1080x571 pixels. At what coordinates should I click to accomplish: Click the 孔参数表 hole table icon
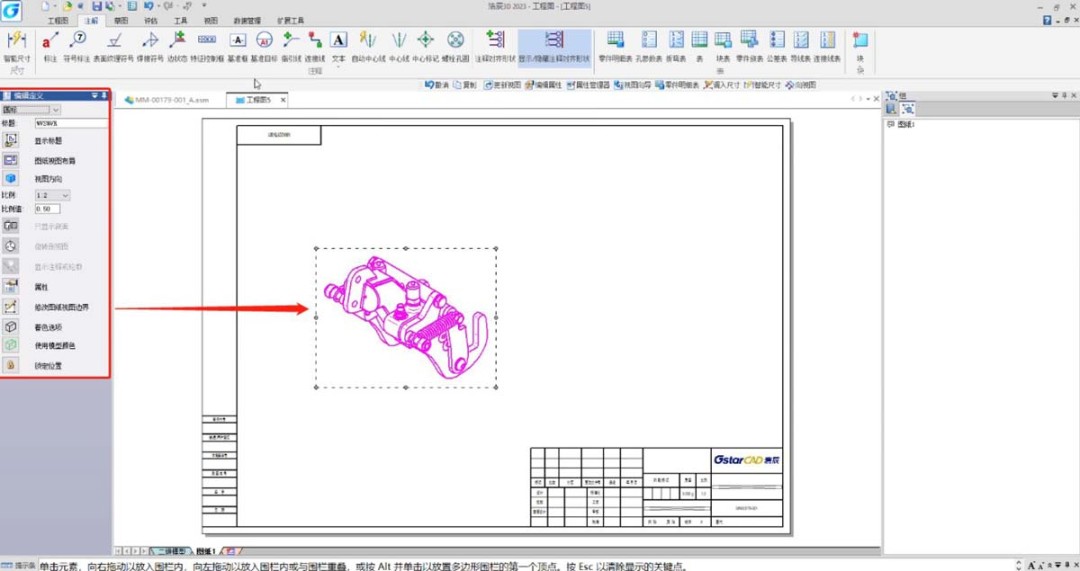click(649, 42)
